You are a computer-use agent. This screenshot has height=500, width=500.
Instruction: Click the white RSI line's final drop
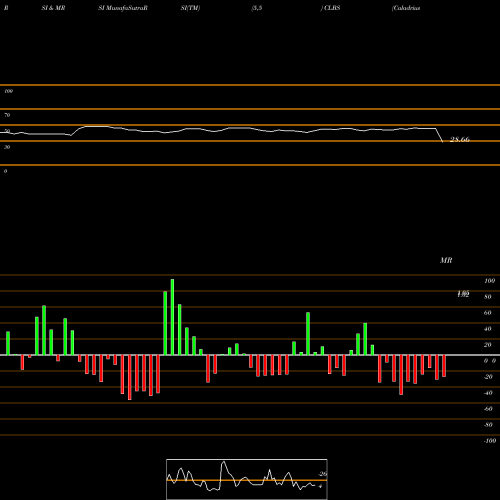click(x=439, y=135)
